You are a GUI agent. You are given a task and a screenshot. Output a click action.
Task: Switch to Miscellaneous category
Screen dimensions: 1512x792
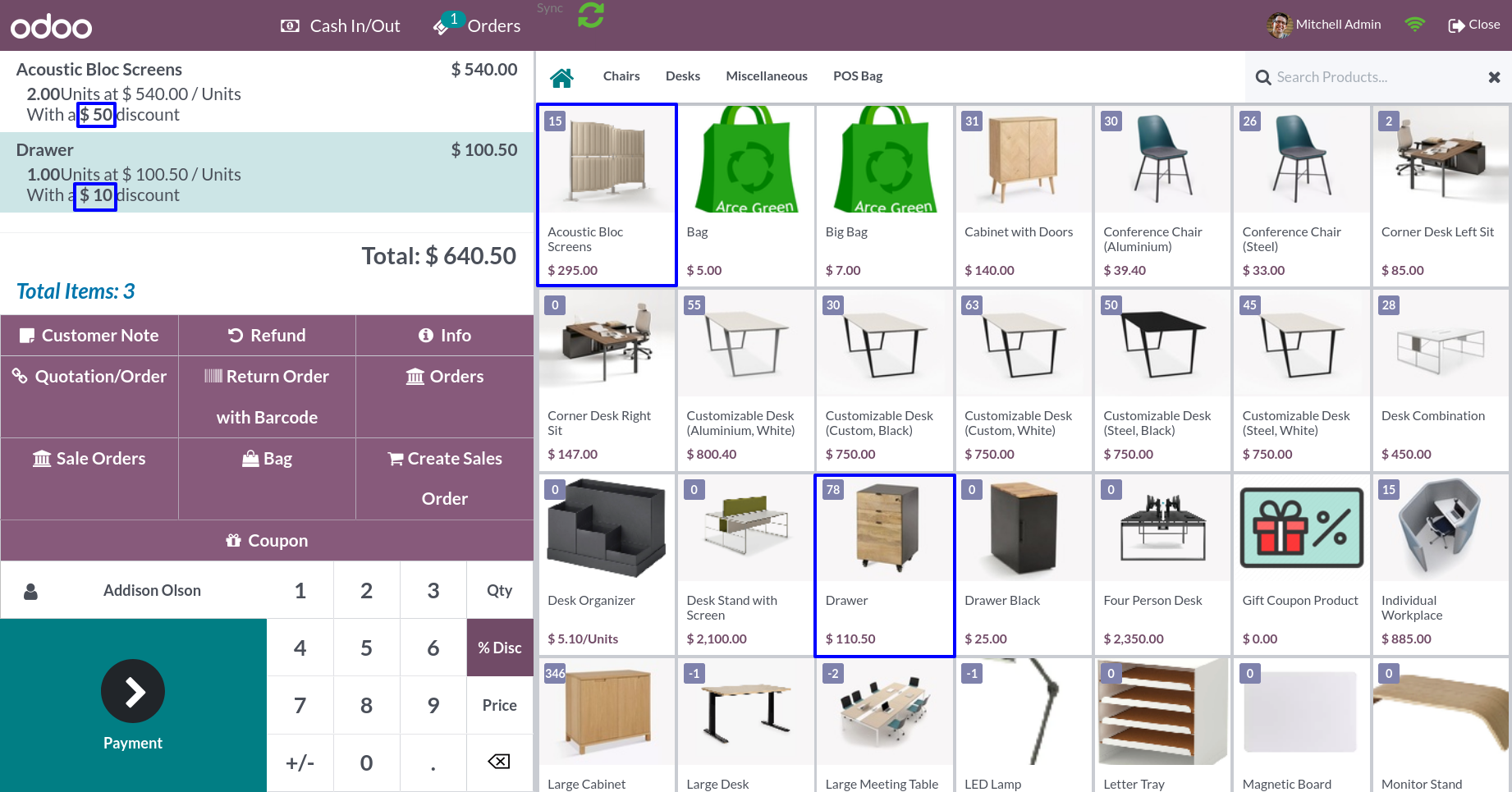(x=767, y=76)
